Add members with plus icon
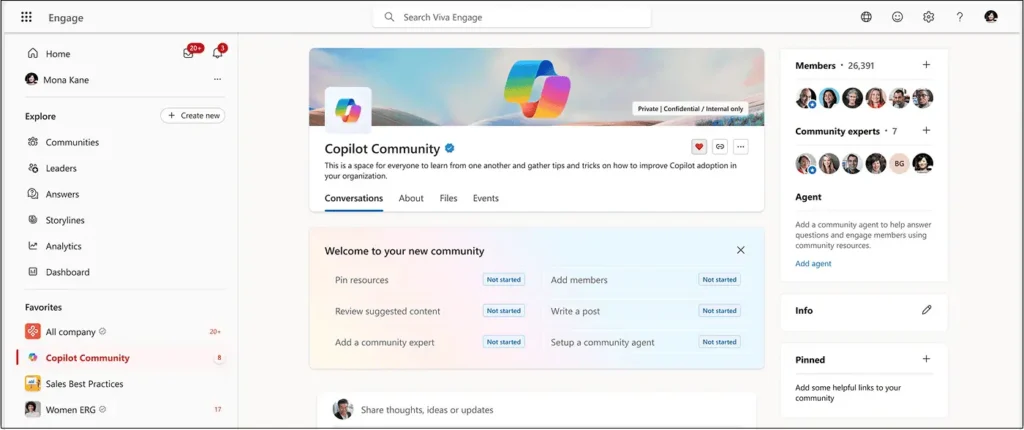The height and width of the screenshot is (430, 1024). click(x=926, y=65)
